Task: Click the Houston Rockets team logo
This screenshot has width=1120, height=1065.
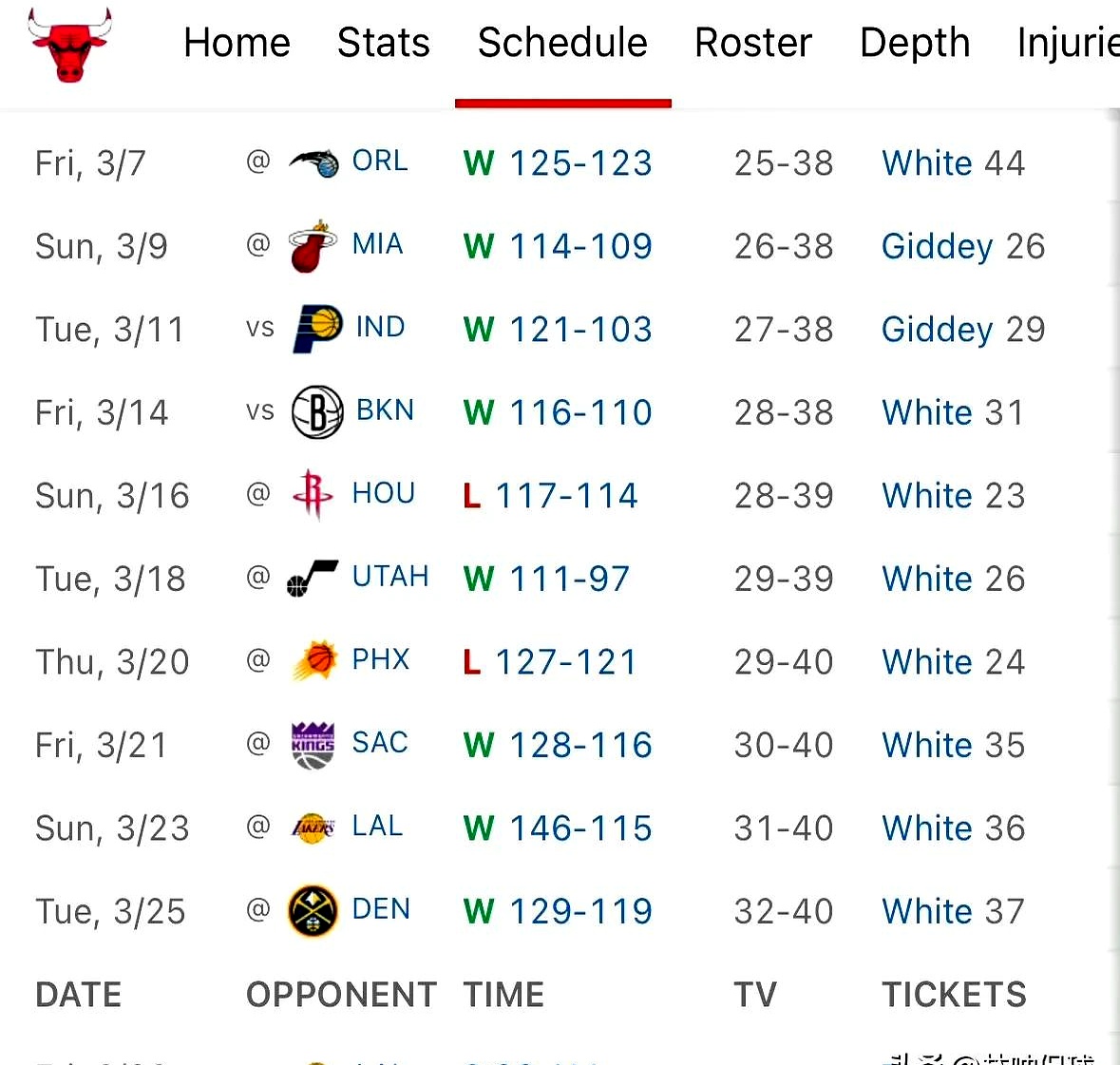Action: point(313,495)
